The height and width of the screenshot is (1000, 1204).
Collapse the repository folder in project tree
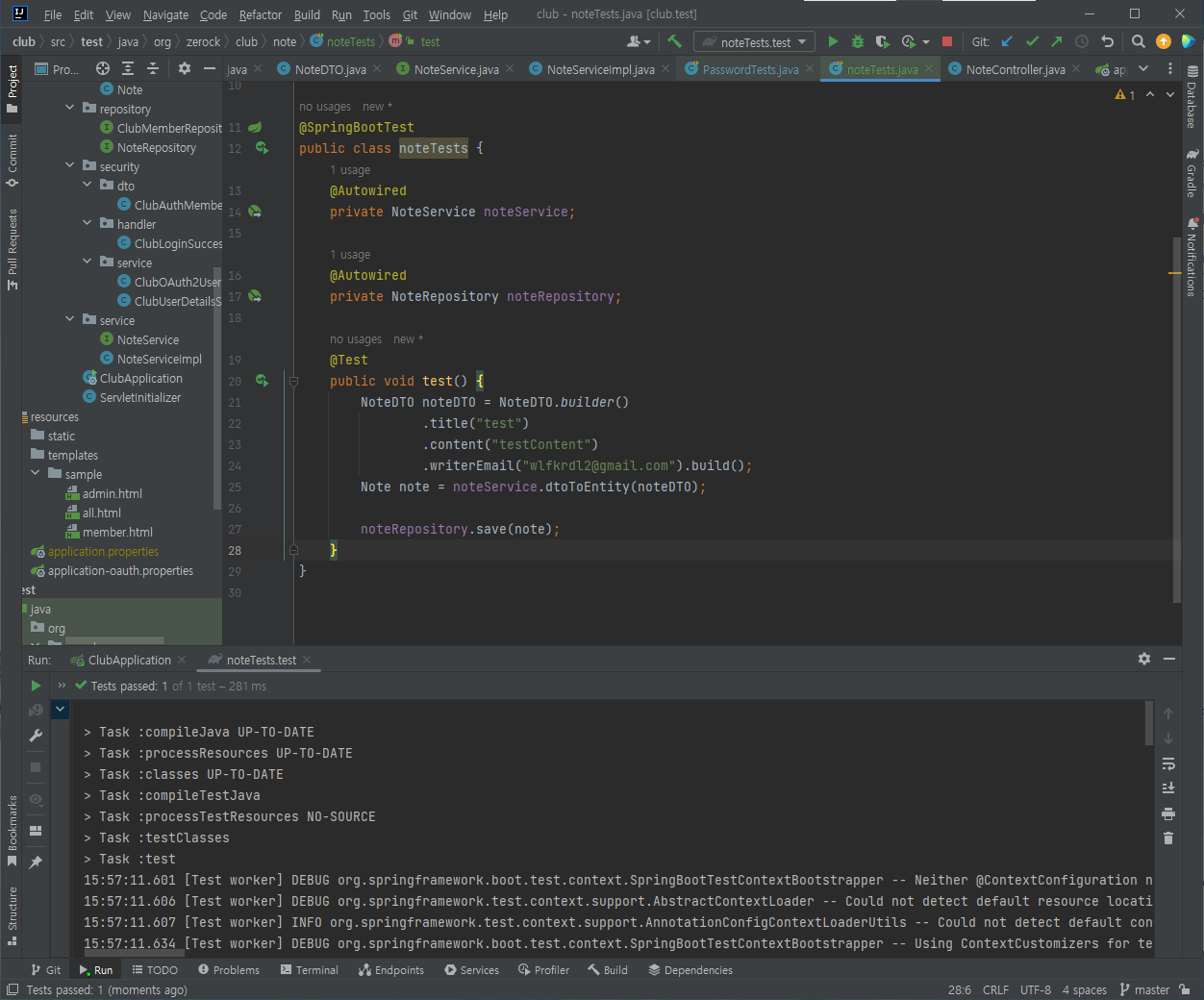[x=69, y=108]
